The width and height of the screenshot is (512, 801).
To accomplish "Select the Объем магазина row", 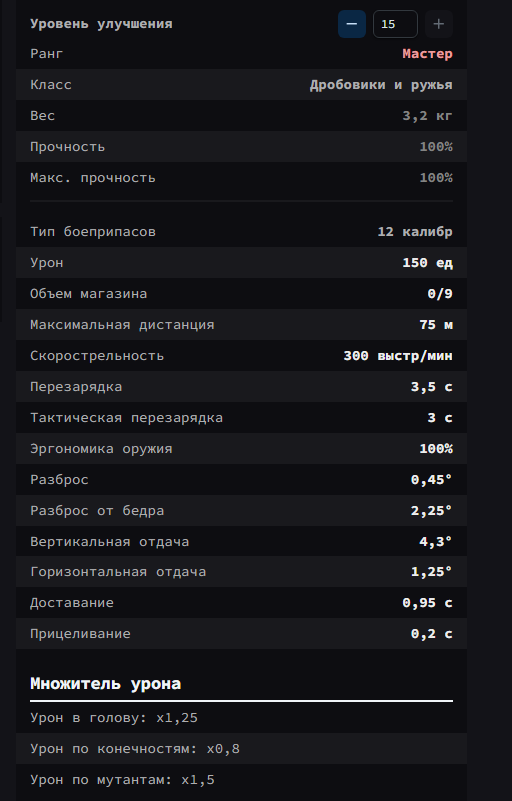I will click(x=241, y=294).
